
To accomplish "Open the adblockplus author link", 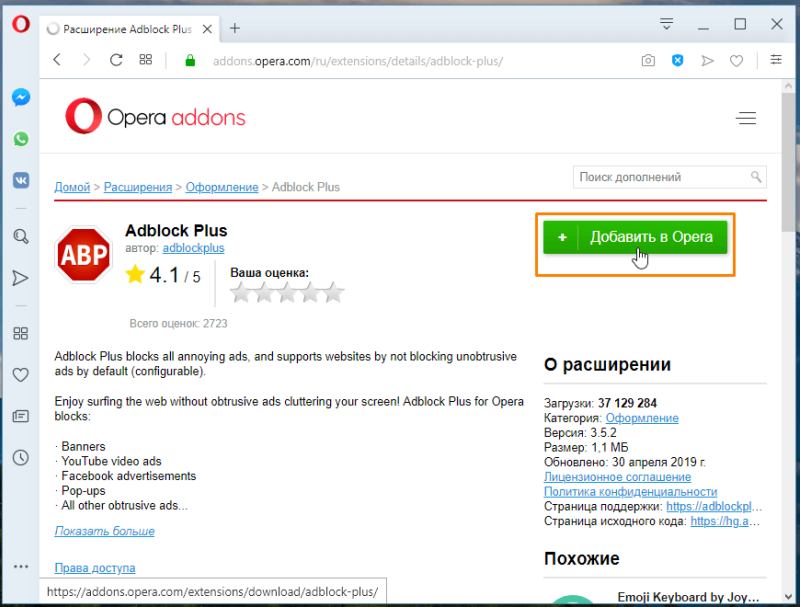I will coord(193,248).
